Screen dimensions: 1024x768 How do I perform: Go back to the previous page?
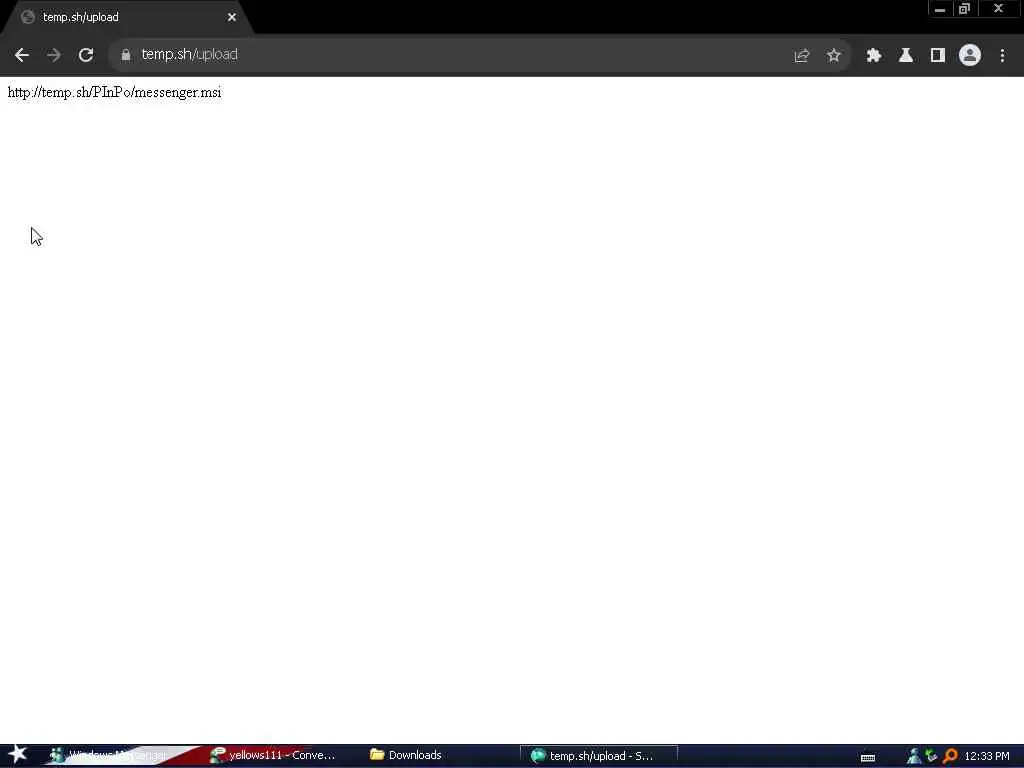click(22, 56)
